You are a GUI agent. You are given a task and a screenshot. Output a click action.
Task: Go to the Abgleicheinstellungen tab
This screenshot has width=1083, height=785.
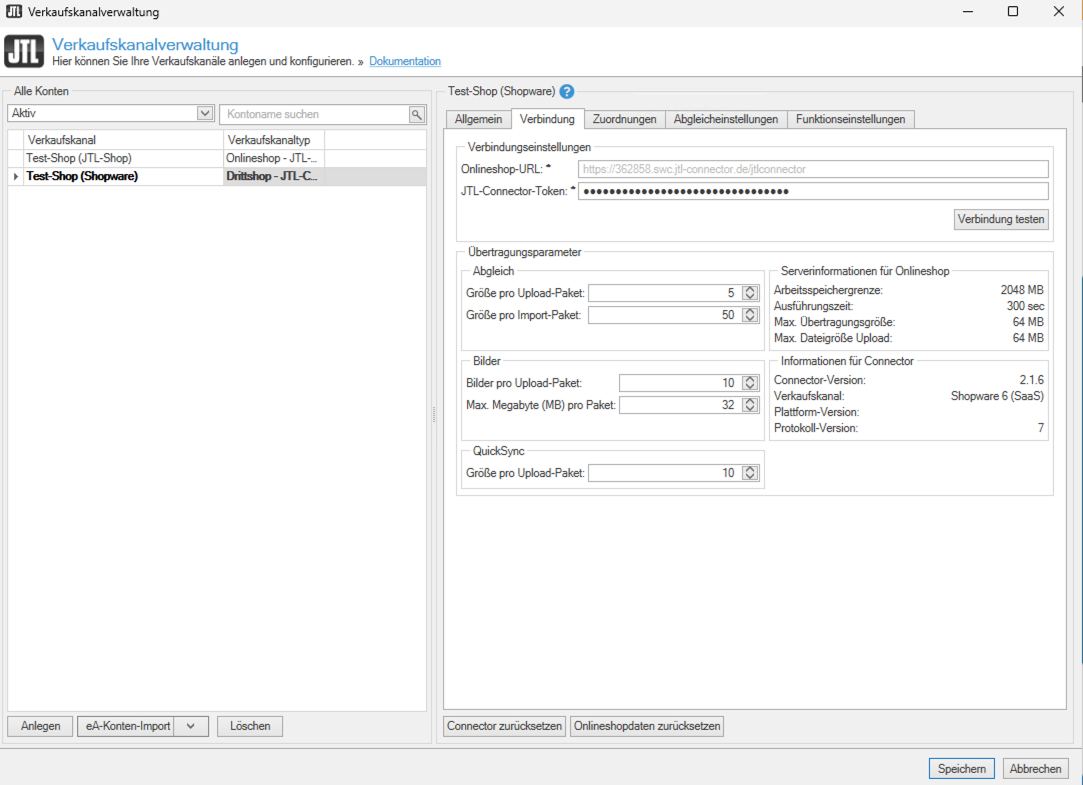click(725, 119)
